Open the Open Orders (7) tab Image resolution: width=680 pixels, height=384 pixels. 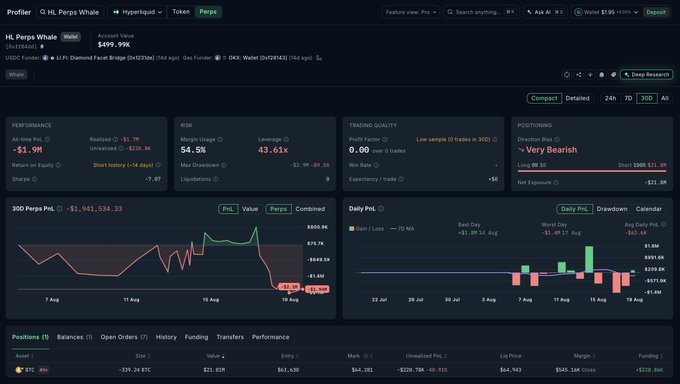pyautogui.click(x=124, y=337)
